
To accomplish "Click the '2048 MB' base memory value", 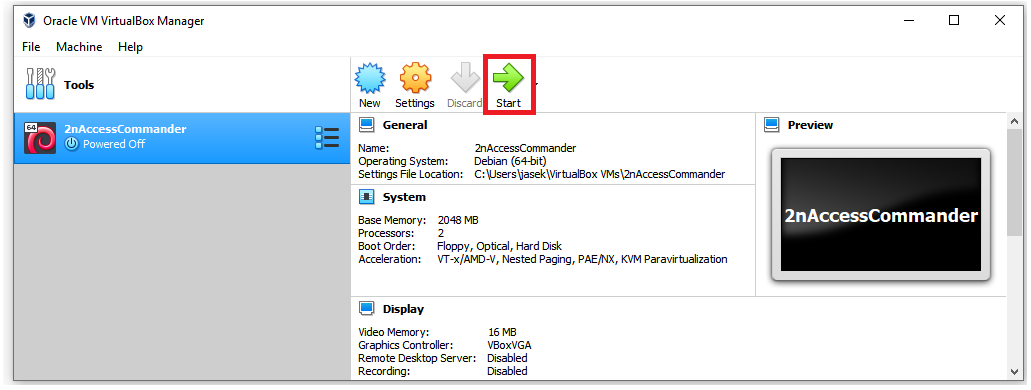I will click(458, 220).
